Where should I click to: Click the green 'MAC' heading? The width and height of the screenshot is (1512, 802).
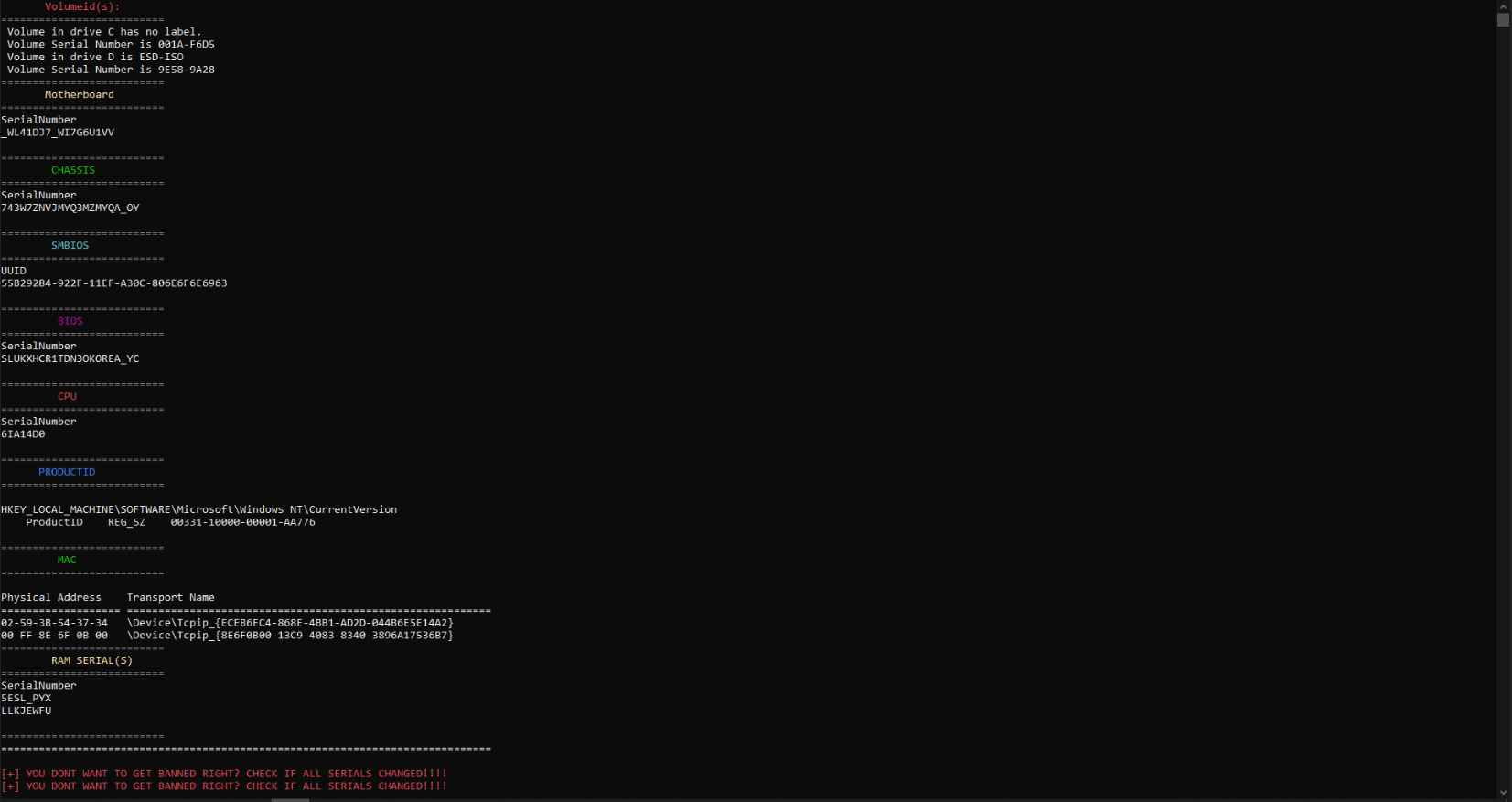click(x=67, y=560)
